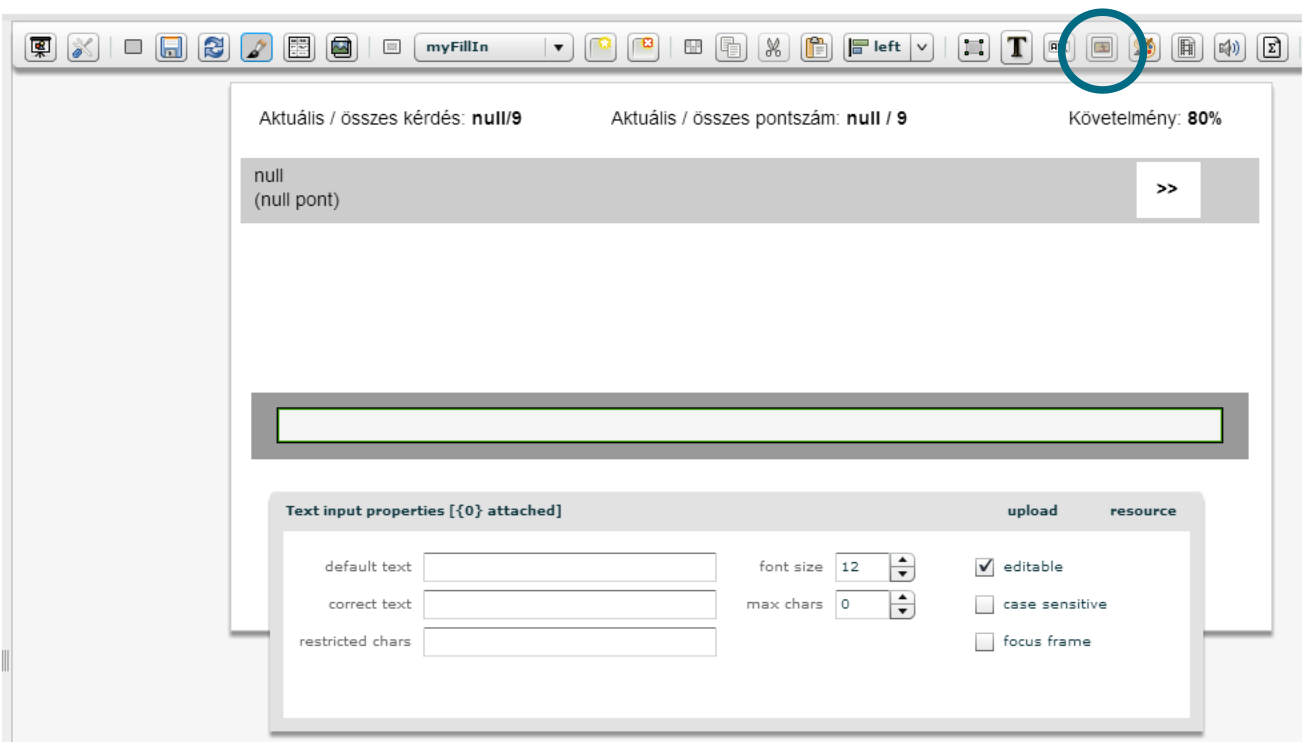Click the restricted chars input field
Image resolution: width=1304 pixels, height=745 pixels.
pos(569,642)
